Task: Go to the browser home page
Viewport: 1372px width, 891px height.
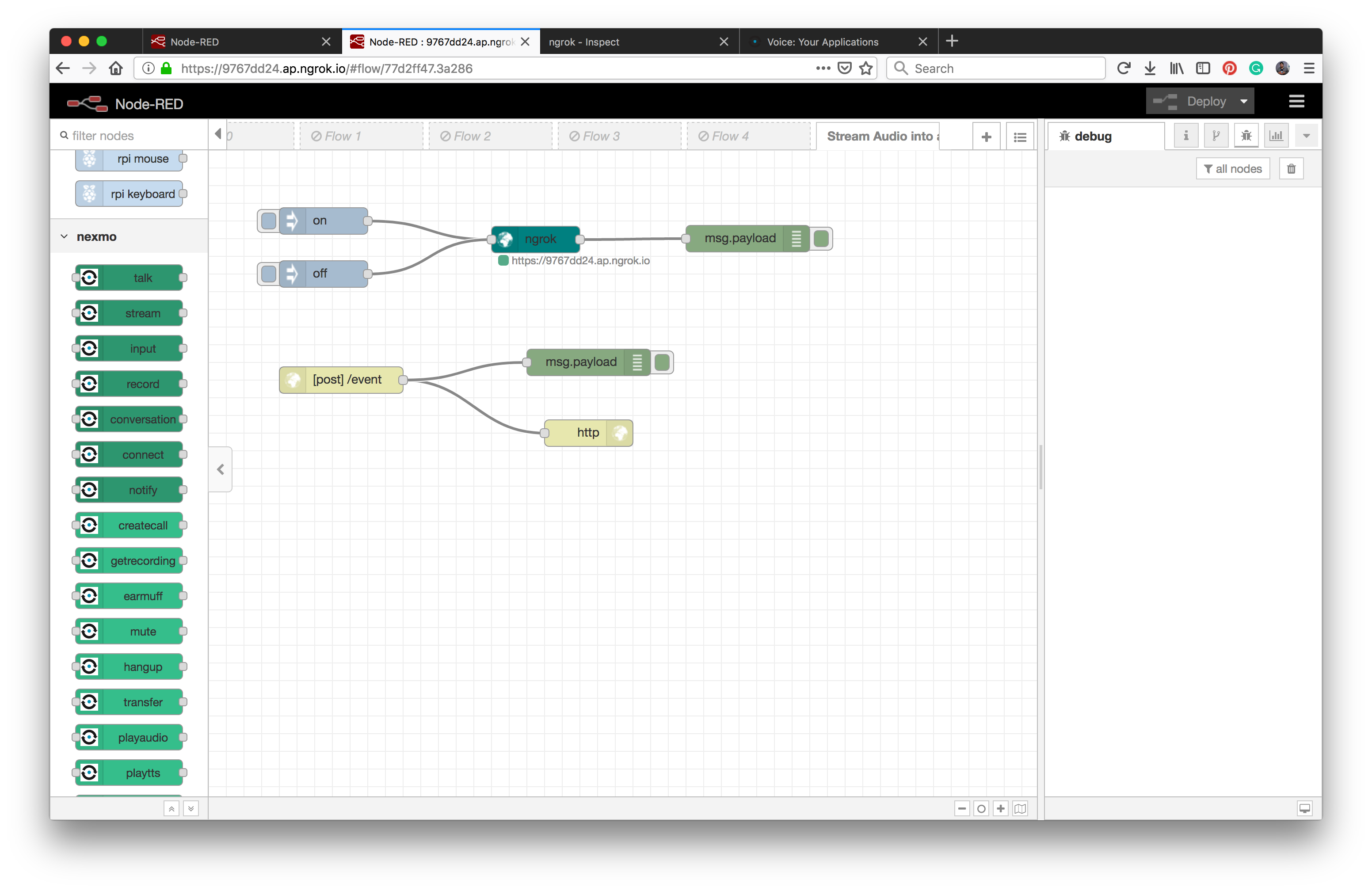Action: coord(116,69)
